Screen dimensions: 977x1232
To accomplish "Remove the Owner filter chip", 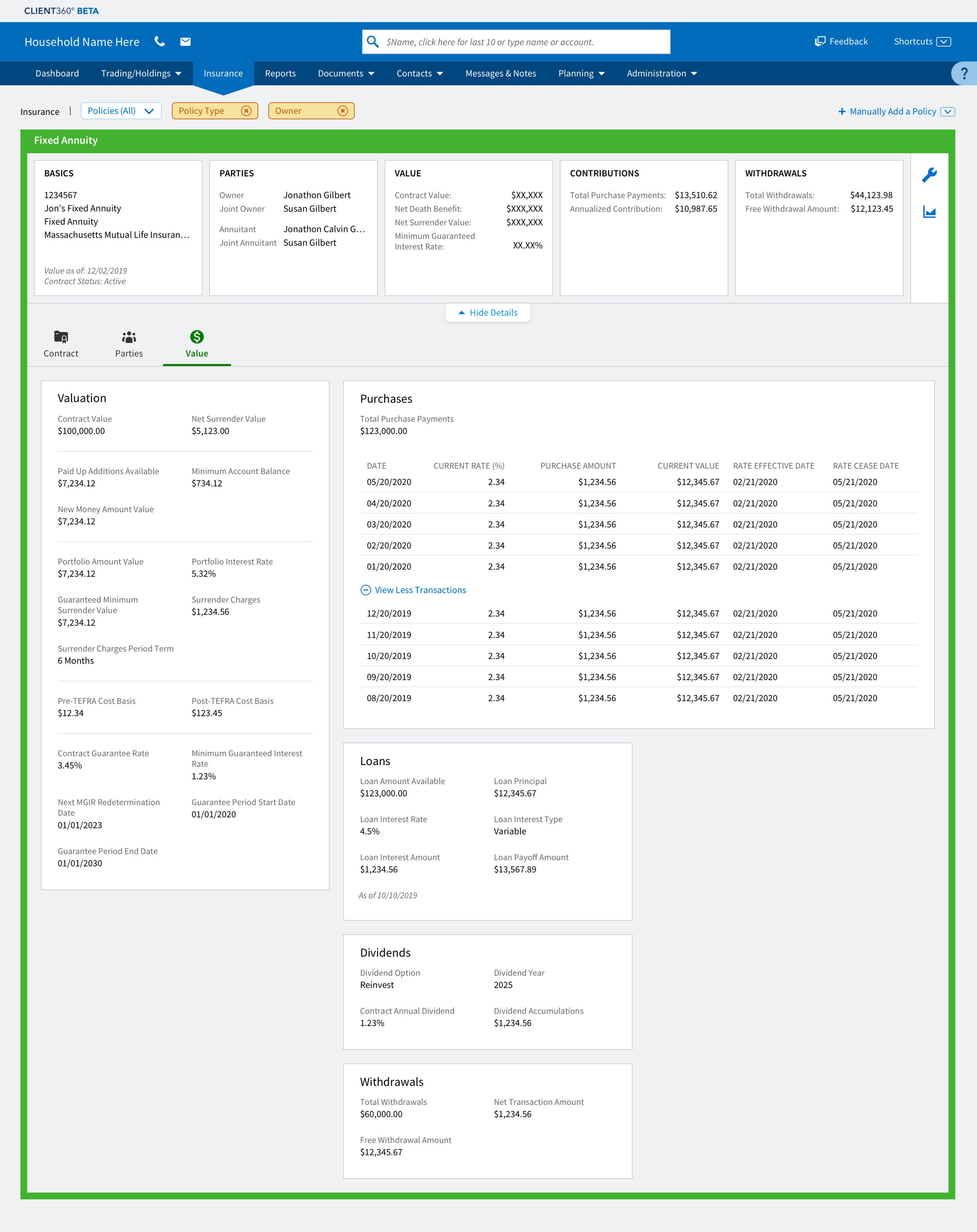I will pyautogui.click(x=343, y=111).
